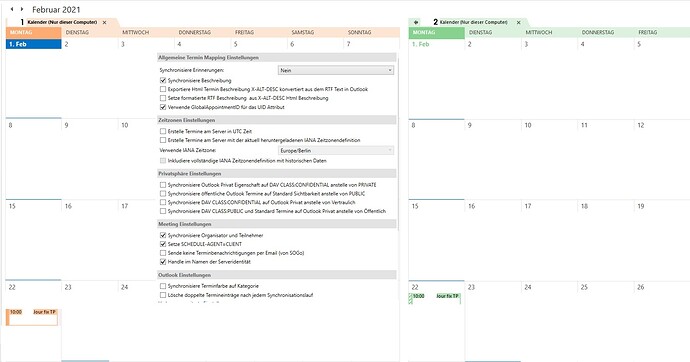This screenshot has height=362, width=690.
Task: Click Meeting Einstellungen section header
Action: pyautogui.click(x=277, y=224)
